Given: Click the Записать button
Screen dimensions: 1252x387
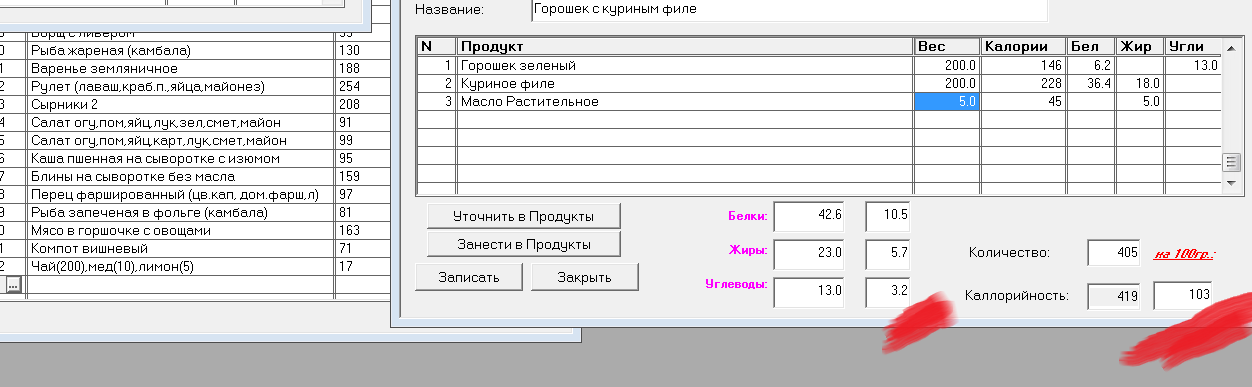Looking at the screenshot, I should (468, 277).
